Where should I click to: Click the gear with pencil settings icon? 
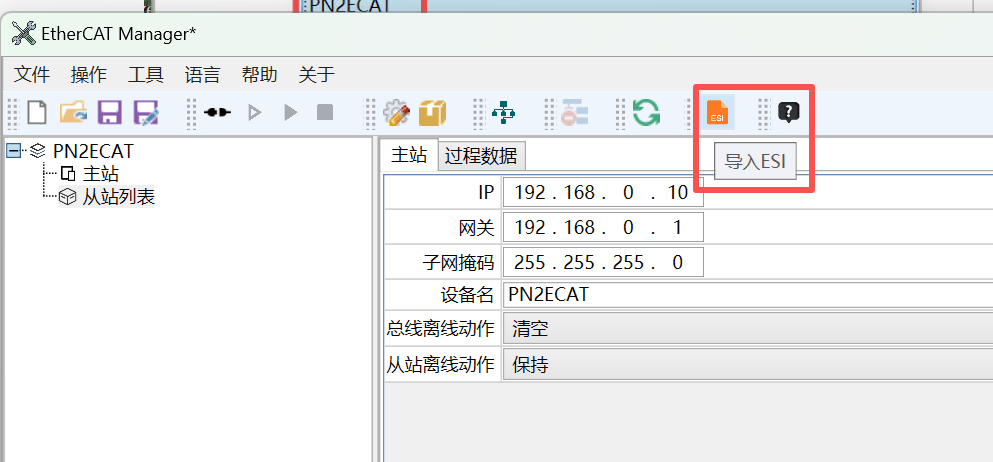[397, 113]
